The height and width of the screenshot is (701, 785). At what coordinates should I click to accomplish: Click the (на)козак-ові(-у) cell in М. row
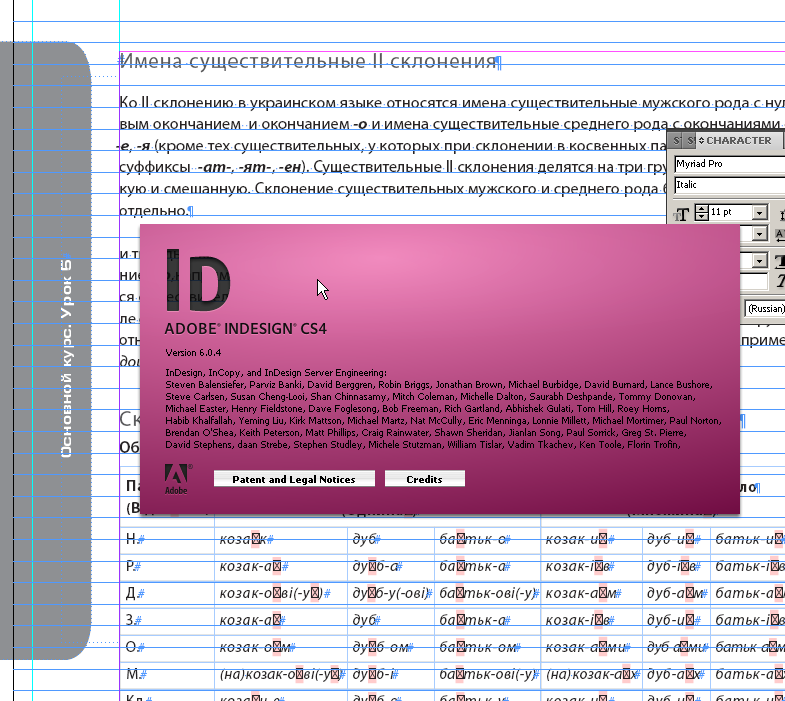[x=280, y=674]
